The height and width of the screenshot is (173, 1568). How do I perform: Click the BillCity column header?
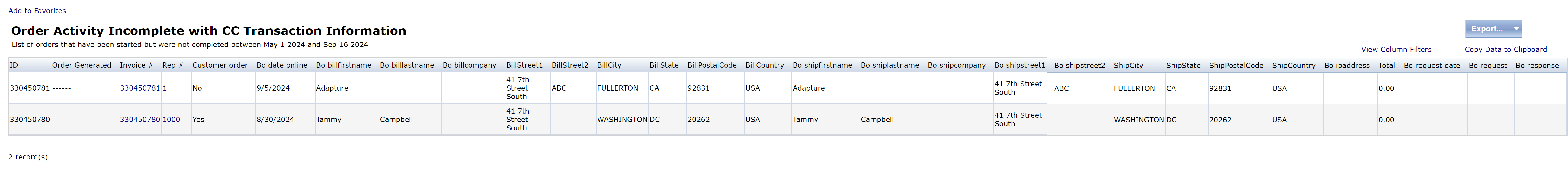(609, 65)
